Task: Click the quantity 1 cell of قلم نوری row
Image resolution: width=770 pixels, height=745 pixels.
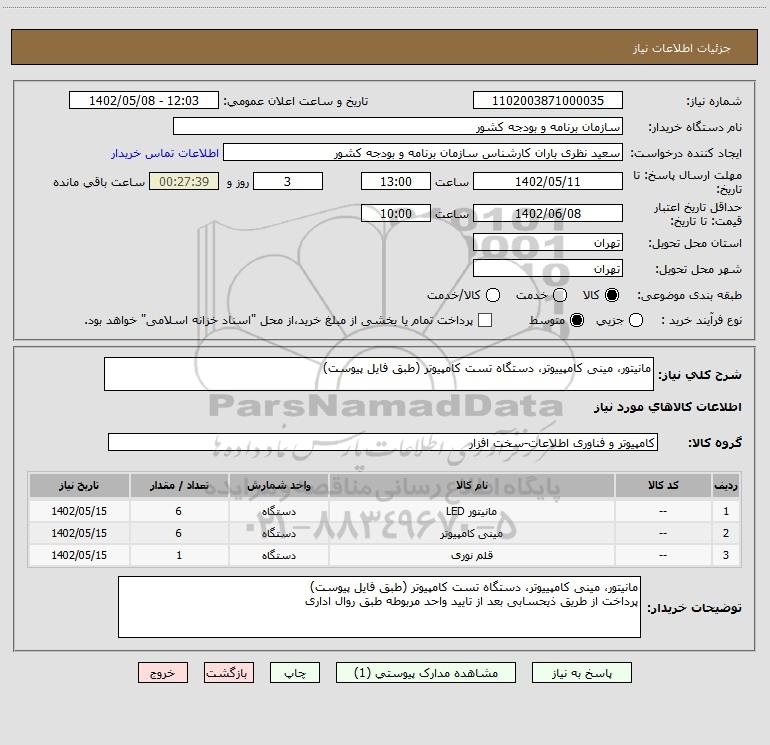Action: point(179,555)
